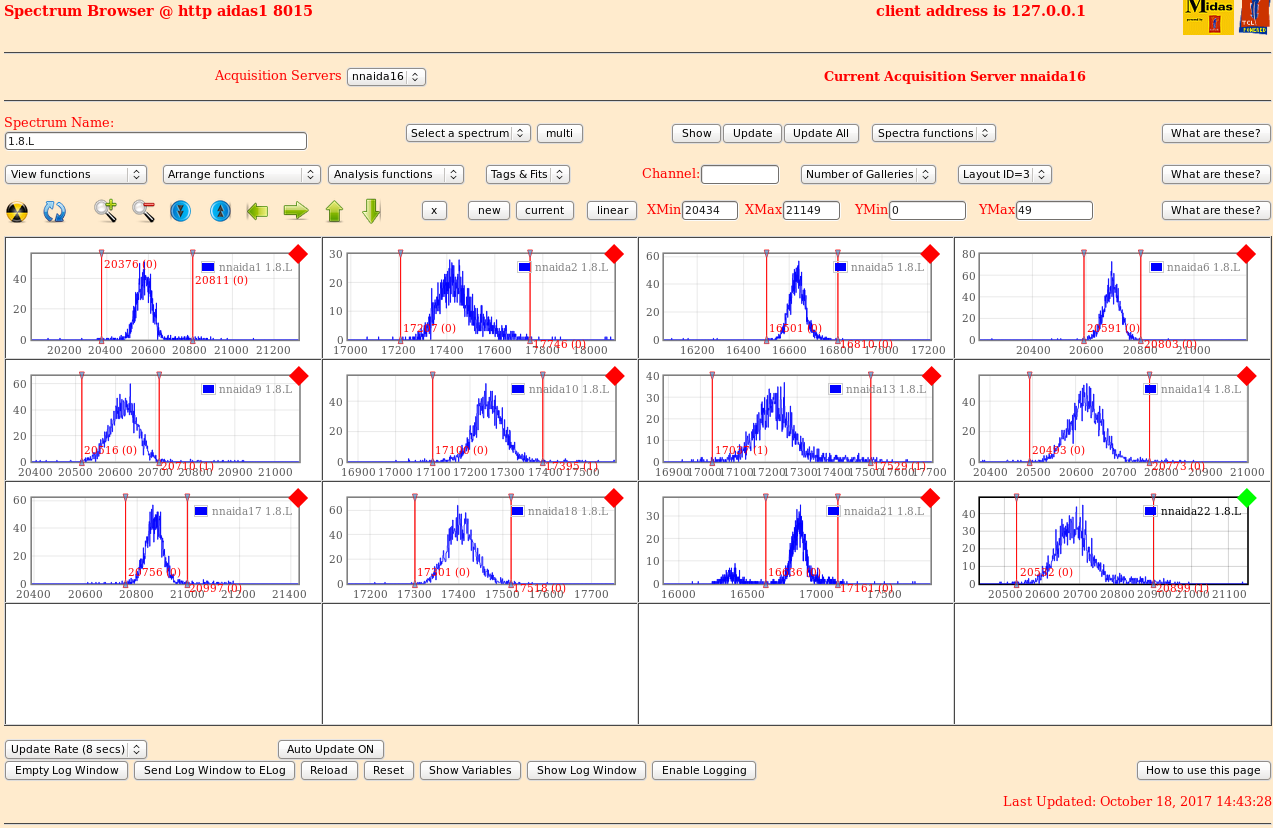
Task: Click the blue double up-arrow icon
Action: coord(220,211)
